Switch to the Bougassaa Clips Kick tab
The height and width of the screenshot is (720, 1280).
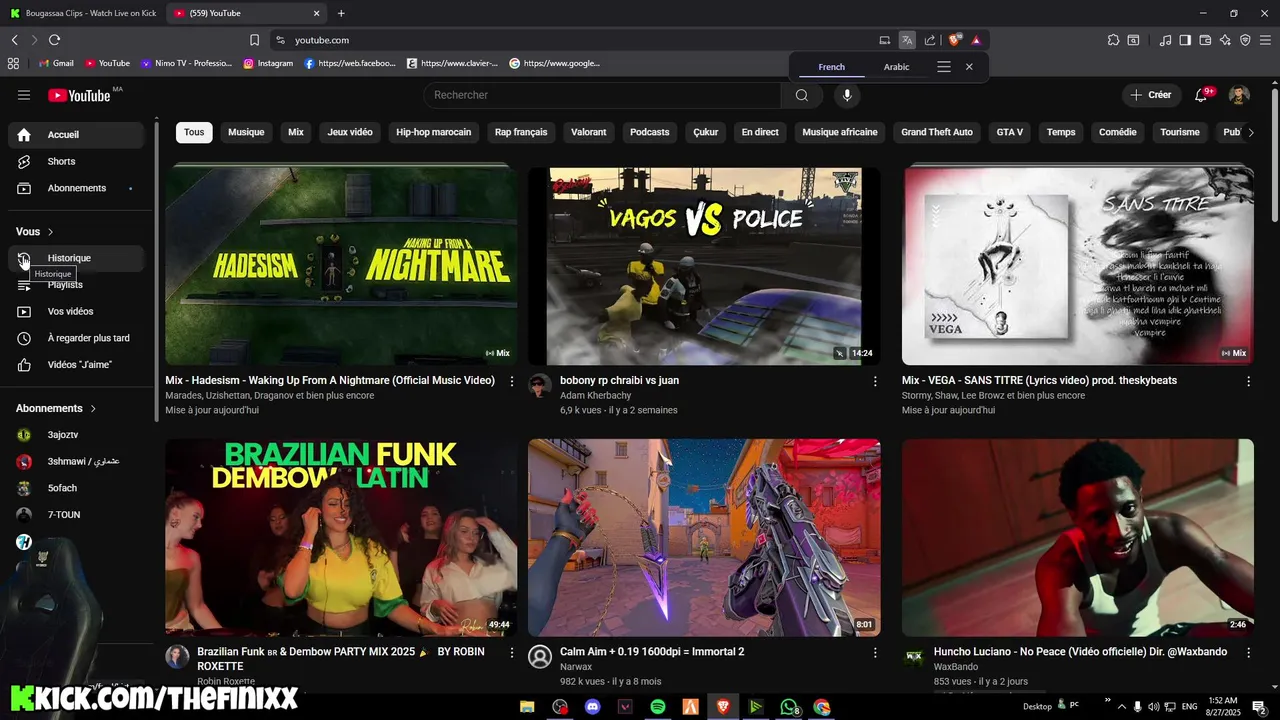pyautogui.click(x=82, y=13)
